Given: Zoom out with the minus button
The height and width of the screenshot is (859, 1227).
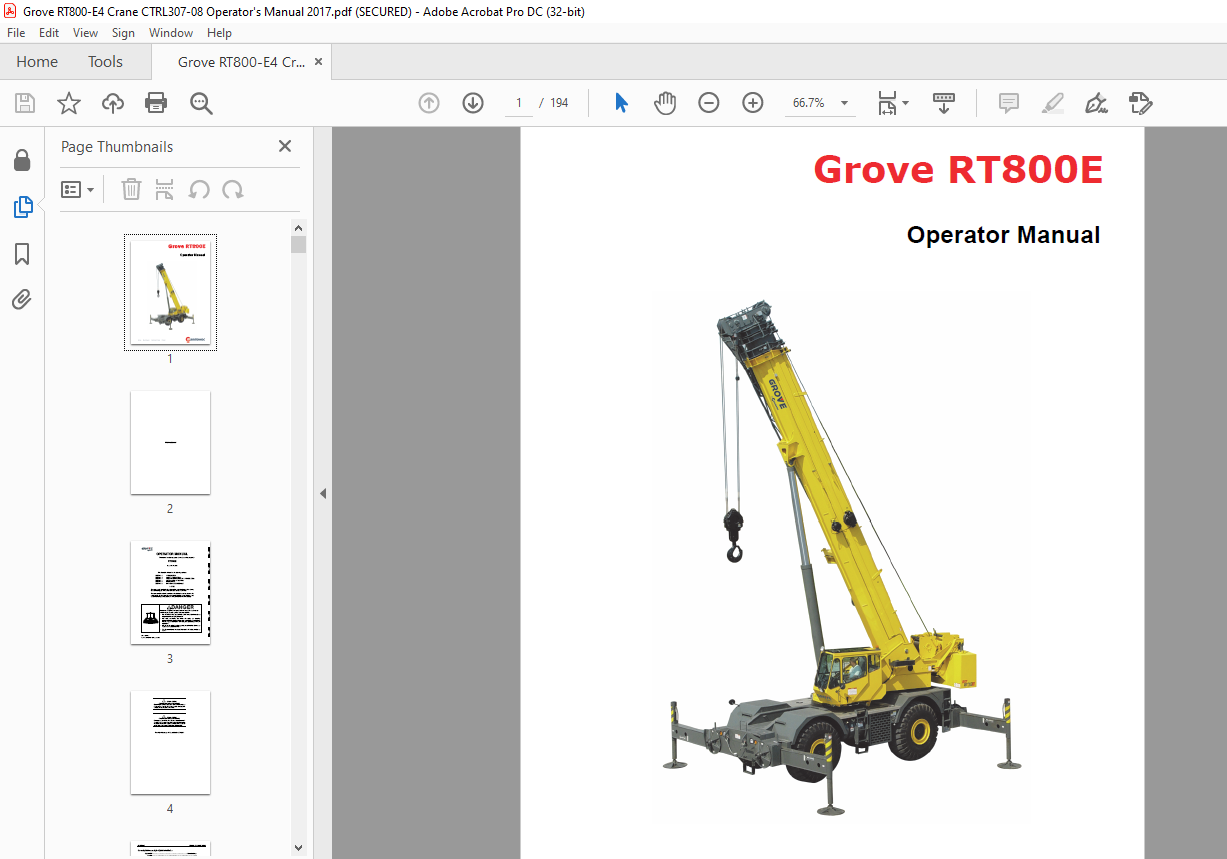Looking at the screenshot, I should (709, 103).
